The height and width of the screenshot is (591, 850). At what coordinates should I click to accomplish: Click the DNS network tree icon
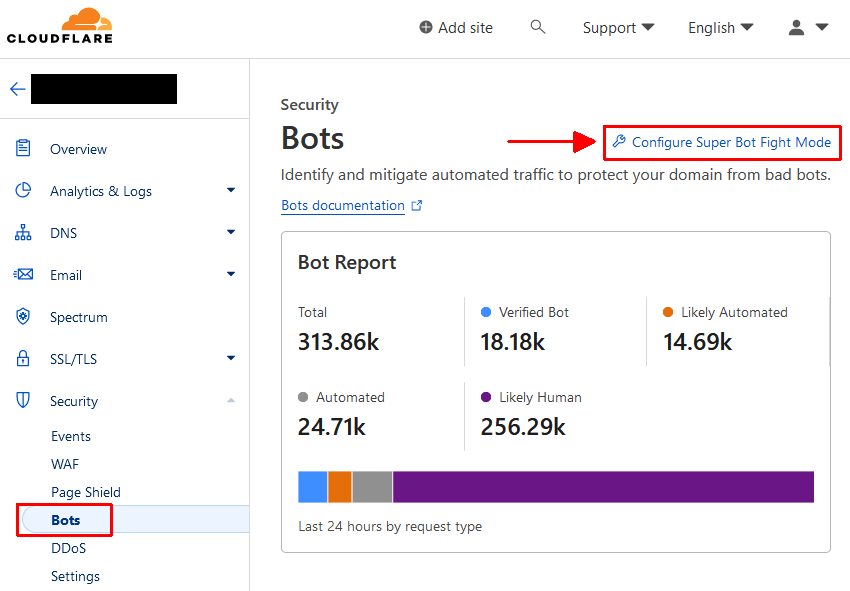(23, 233)
